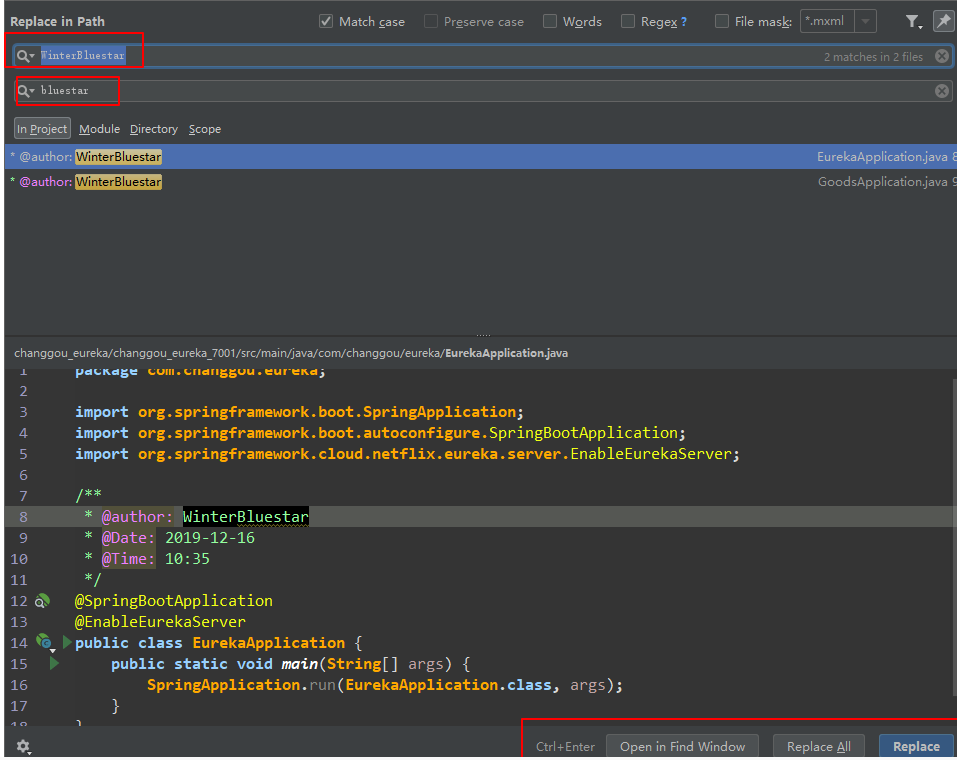Click Open in Find Window button
The image size is (957, 760).
682,746
